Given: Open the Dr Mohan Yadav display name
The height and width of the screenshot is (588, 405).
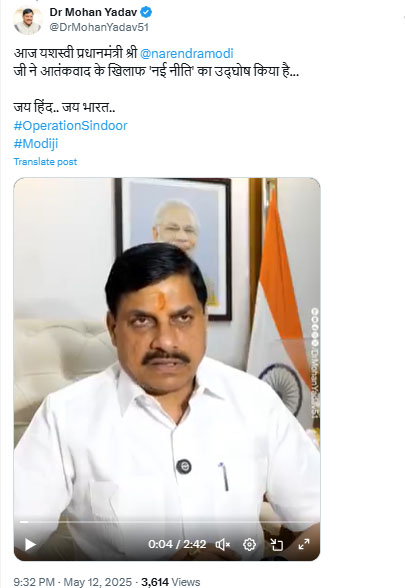Looking at the screenshot, I should [93, 12].
